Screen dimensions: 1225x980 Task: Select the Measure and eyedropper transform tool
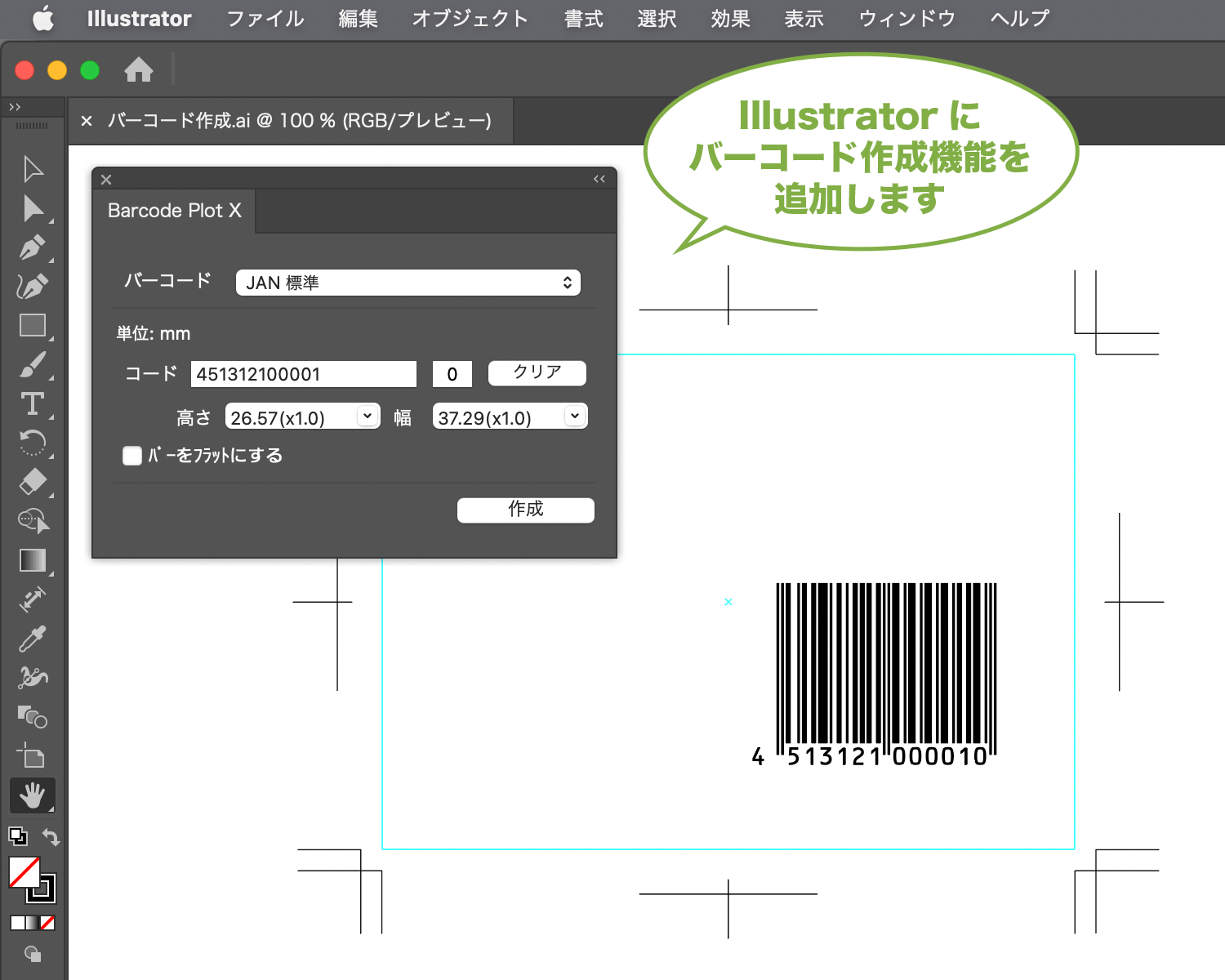point(33,600)
